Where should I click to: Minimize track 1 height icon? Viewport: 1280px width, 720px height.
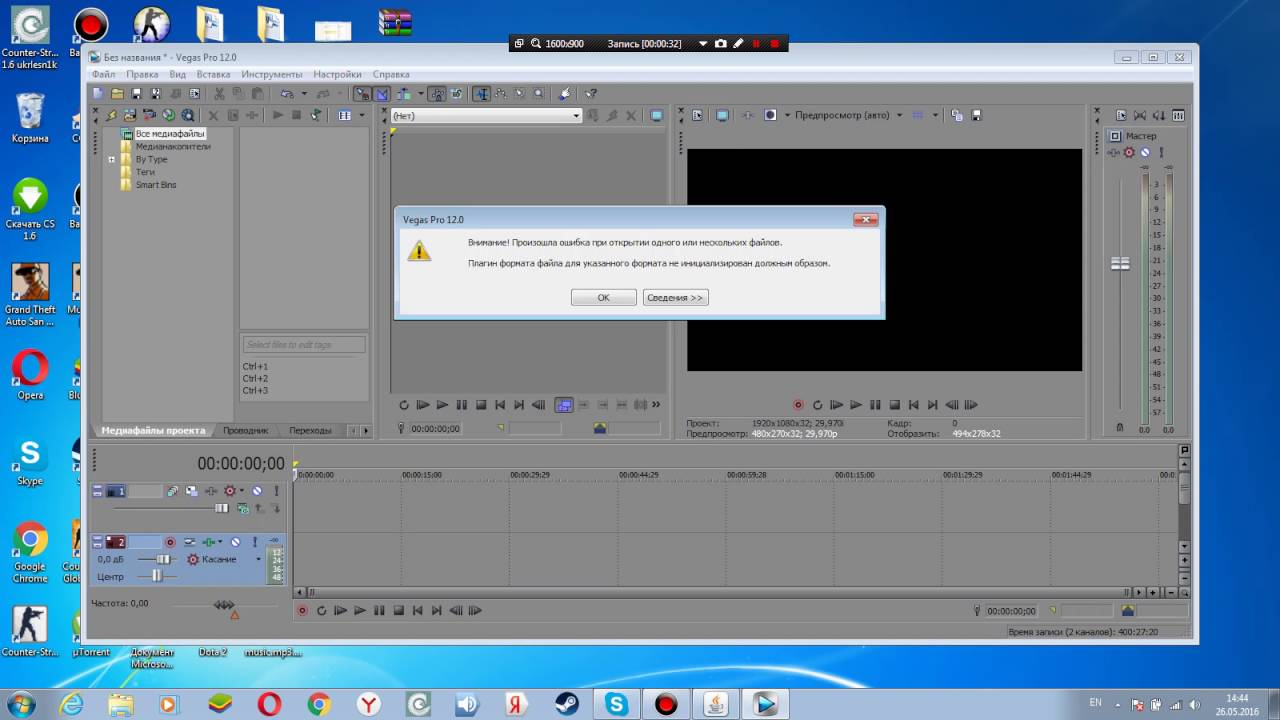pos(97,487)
